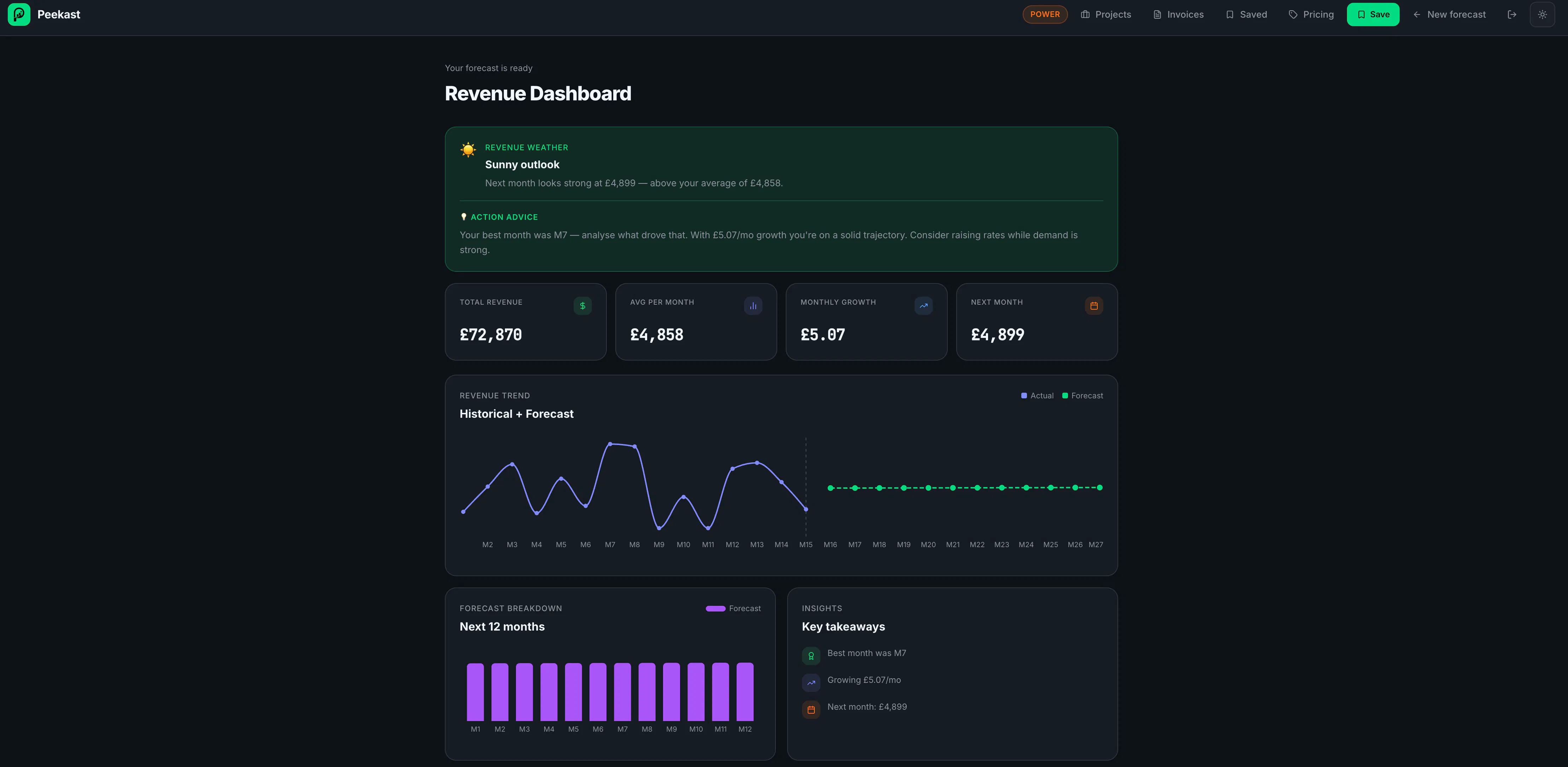
Task: Start a New forecast
Action: (1449, 14)
